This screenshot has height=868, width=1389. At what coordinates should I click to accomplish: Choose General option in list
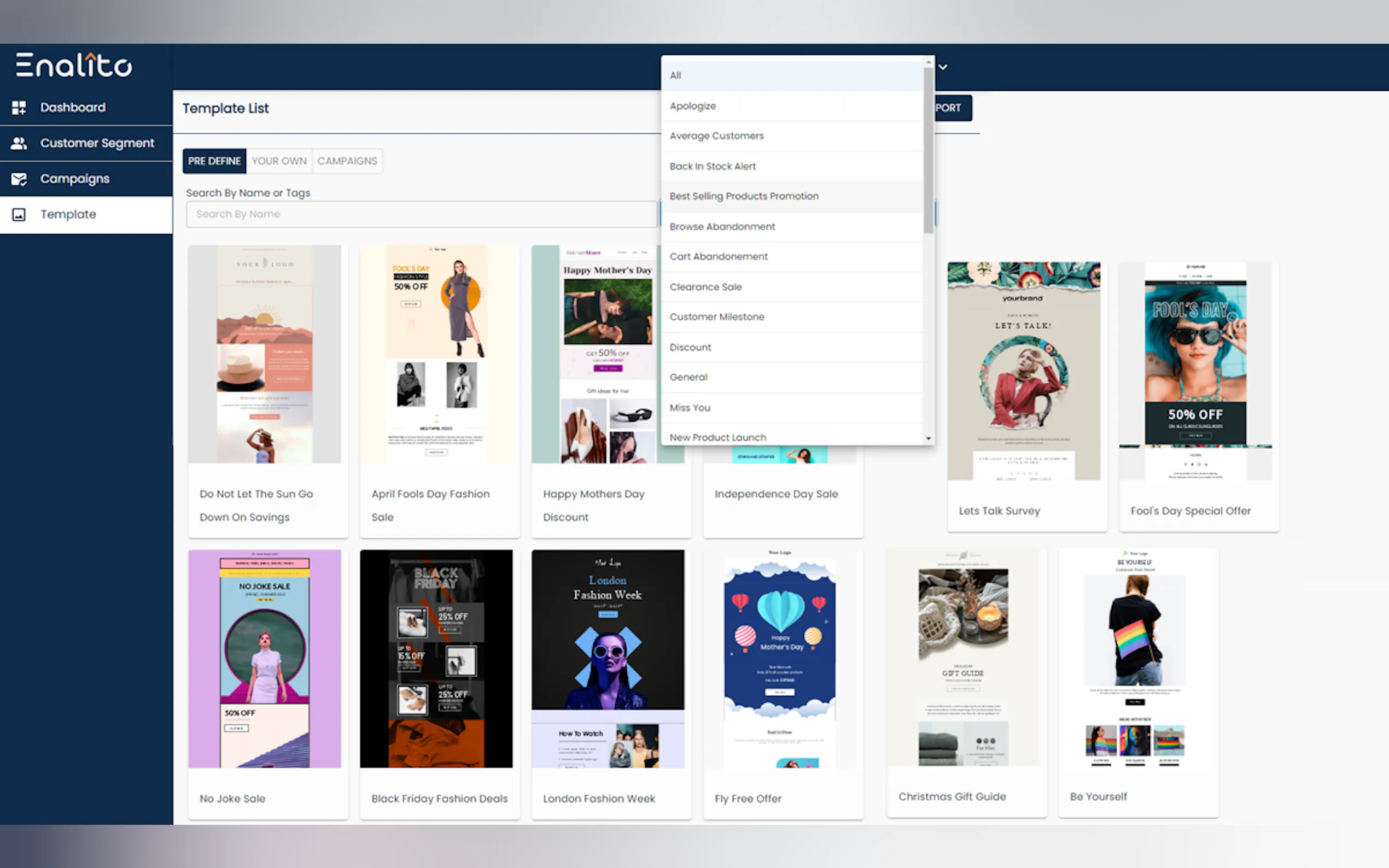click(x=792, y=377)
